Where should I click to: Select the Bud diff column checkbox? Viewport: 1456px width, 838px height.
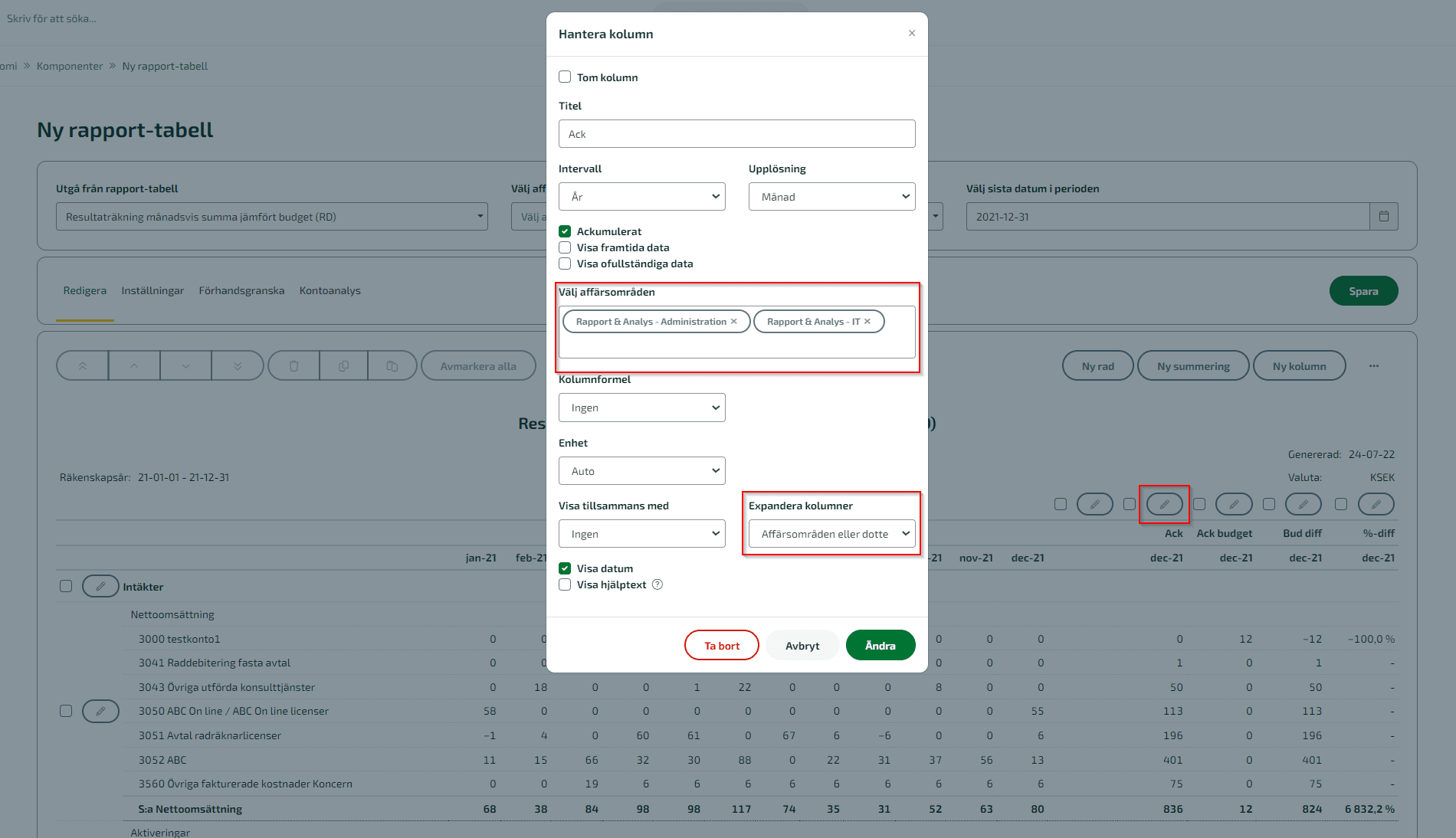1269,504
